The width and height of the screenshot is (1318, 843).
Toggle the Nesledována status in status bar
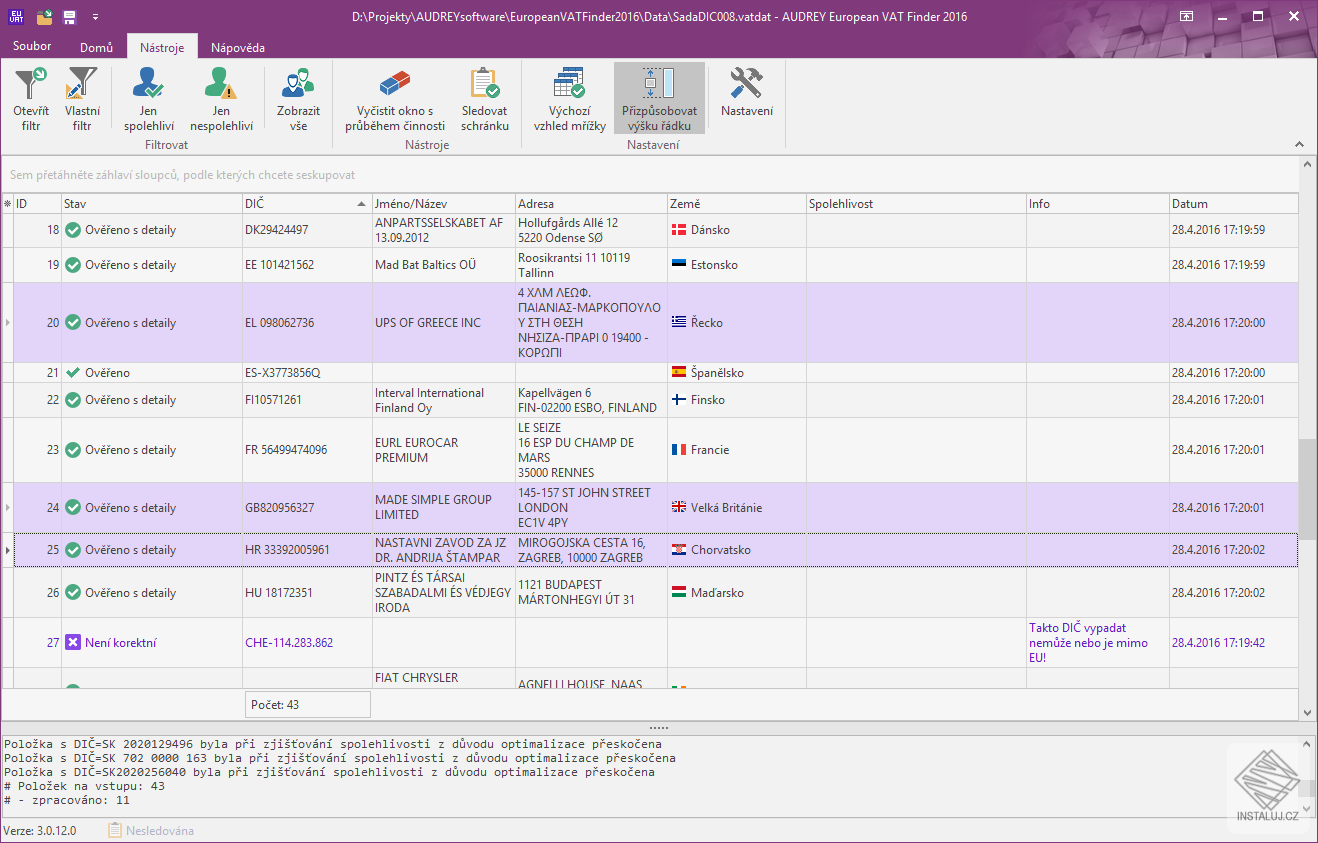(152, 830)
